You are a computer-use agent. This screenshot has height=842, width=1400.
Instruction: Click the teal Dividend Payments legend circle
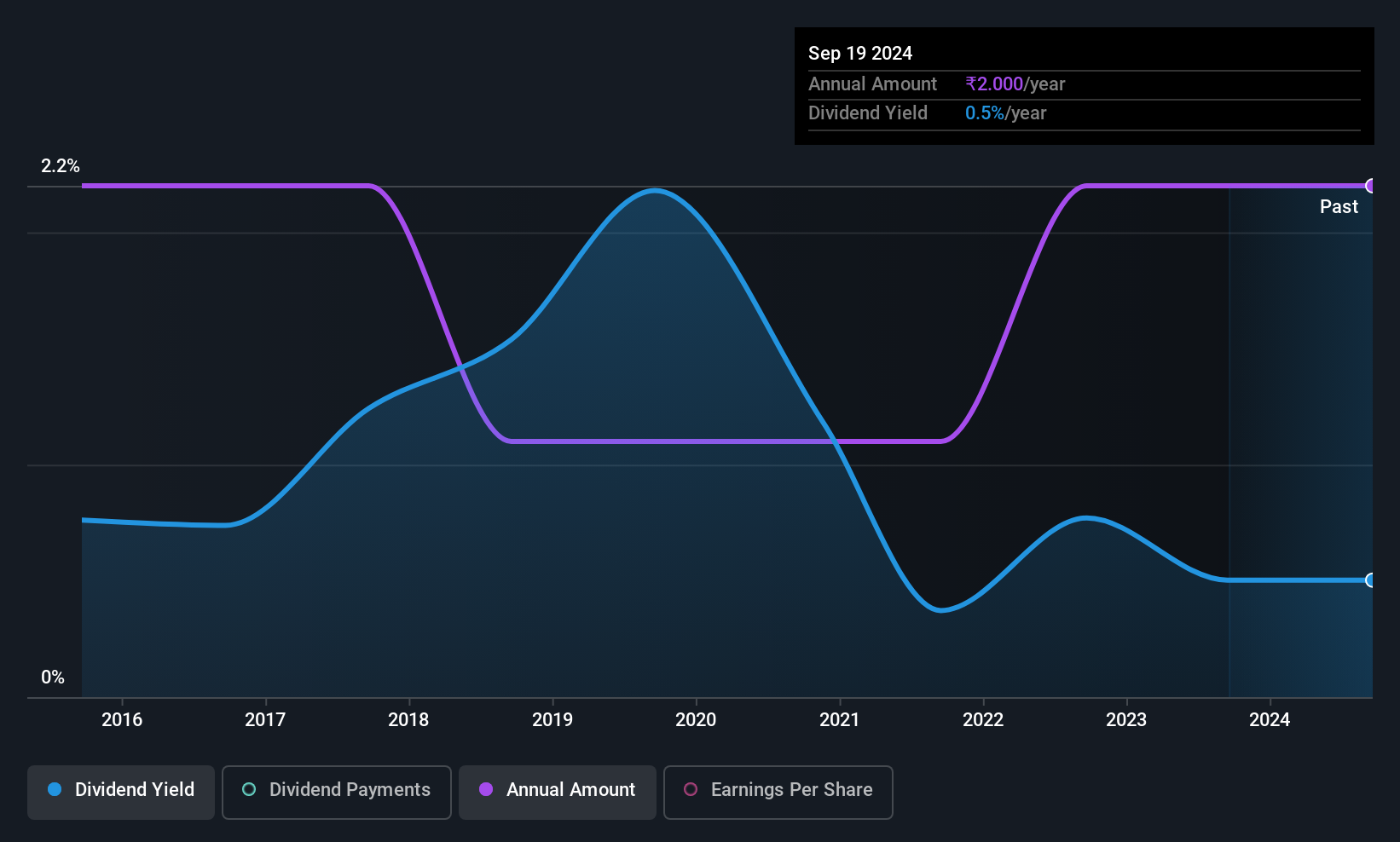249,789
